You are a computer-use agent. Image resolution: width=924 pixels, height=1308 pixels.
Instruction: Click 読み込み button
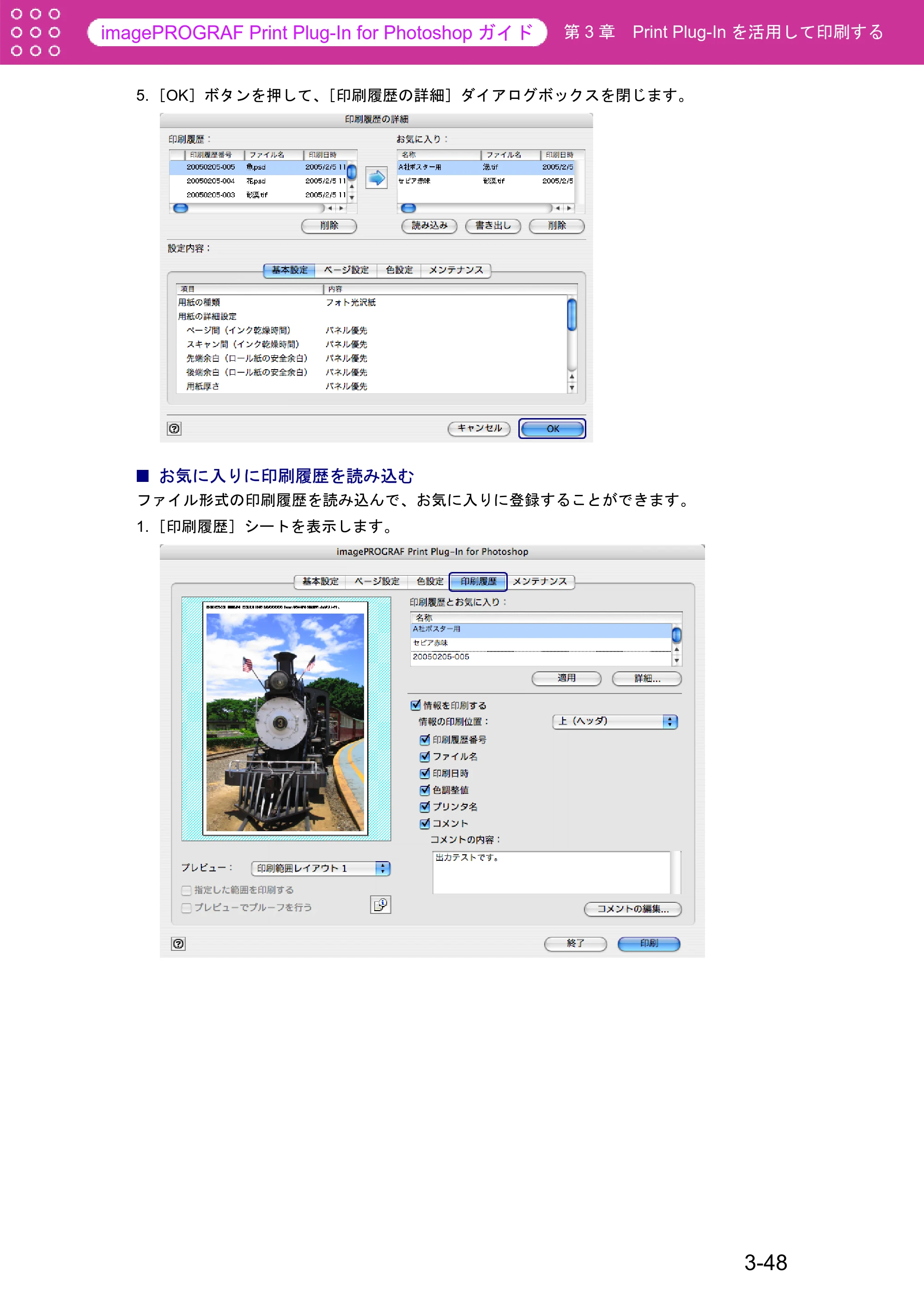tap(430, 225)
